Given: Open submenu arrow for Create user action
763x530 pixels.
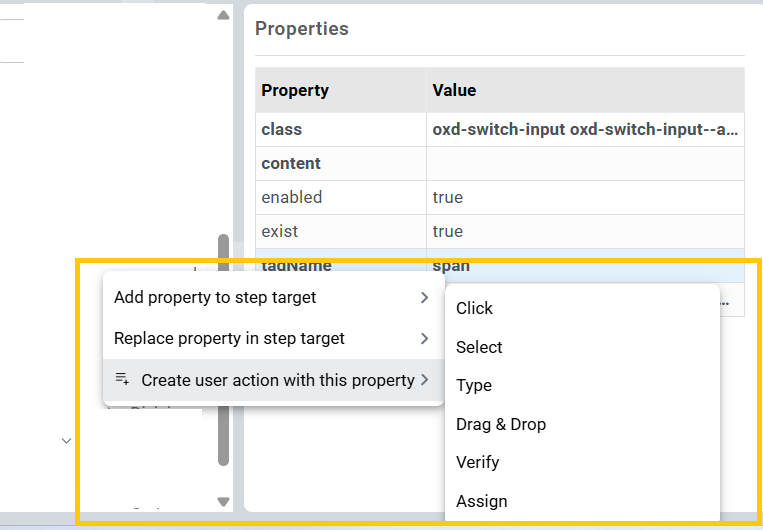Looking at the screenshot, I should 425,380.
